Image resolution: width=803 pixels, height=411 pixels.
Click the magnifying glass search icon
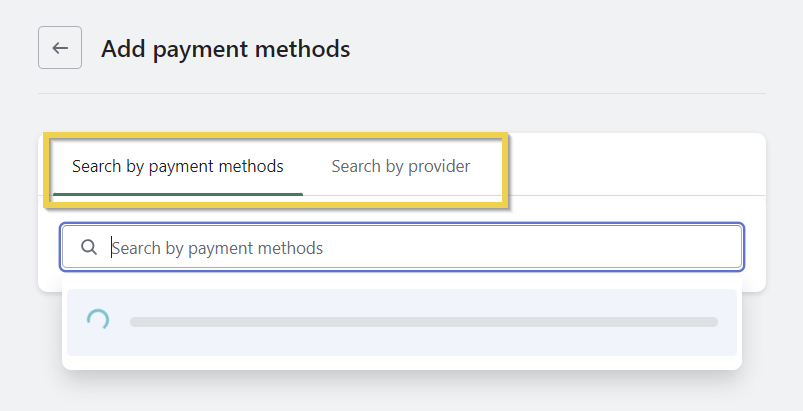(x=89, y=247)
